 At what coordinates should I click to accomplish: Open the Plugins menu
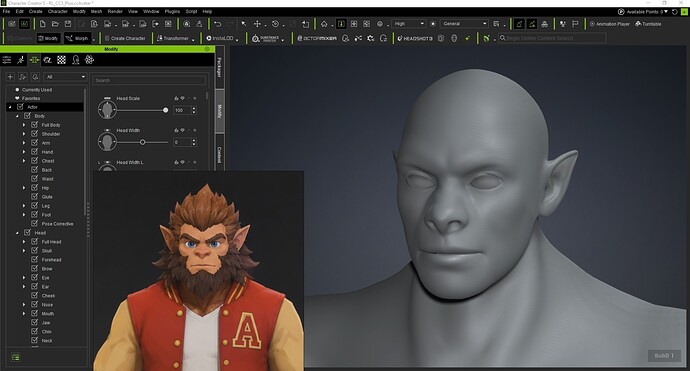(x=172, y=11)
